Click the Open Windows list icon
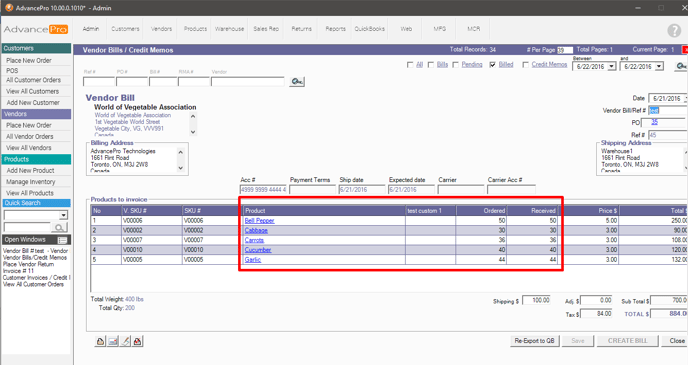The width and height of the screenshot is (688, 365). point(62,240)
